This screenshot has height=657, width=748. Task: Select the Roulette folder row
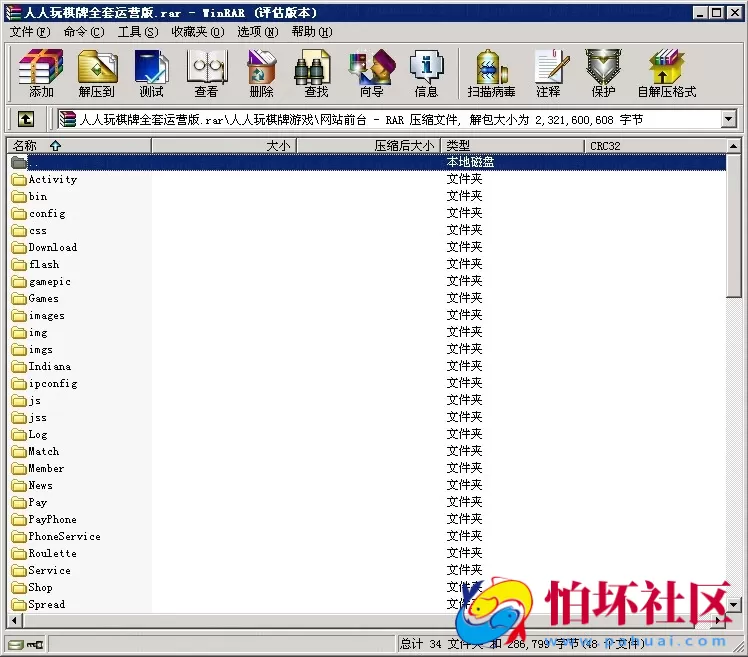click(x=366, y=554)
